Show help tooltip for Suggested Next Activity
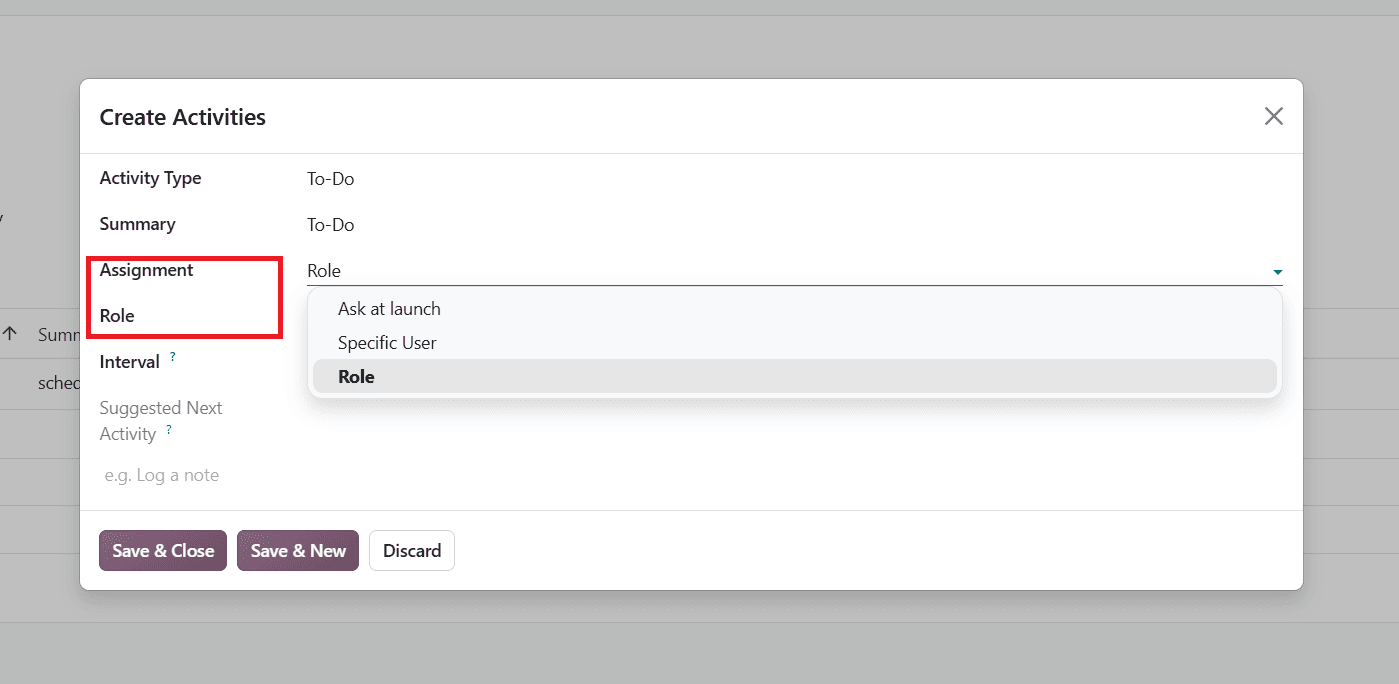1399x684 pixels. pos(169,429)
